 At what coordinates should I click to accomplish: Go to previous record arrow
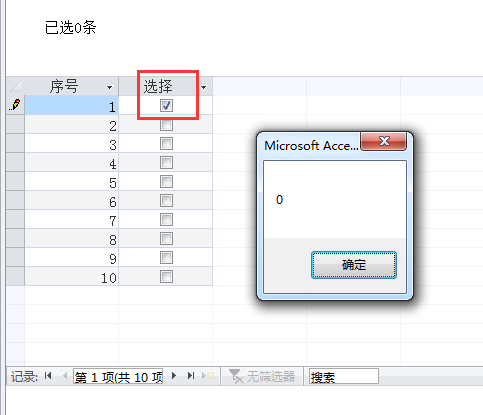pos(65,376)
